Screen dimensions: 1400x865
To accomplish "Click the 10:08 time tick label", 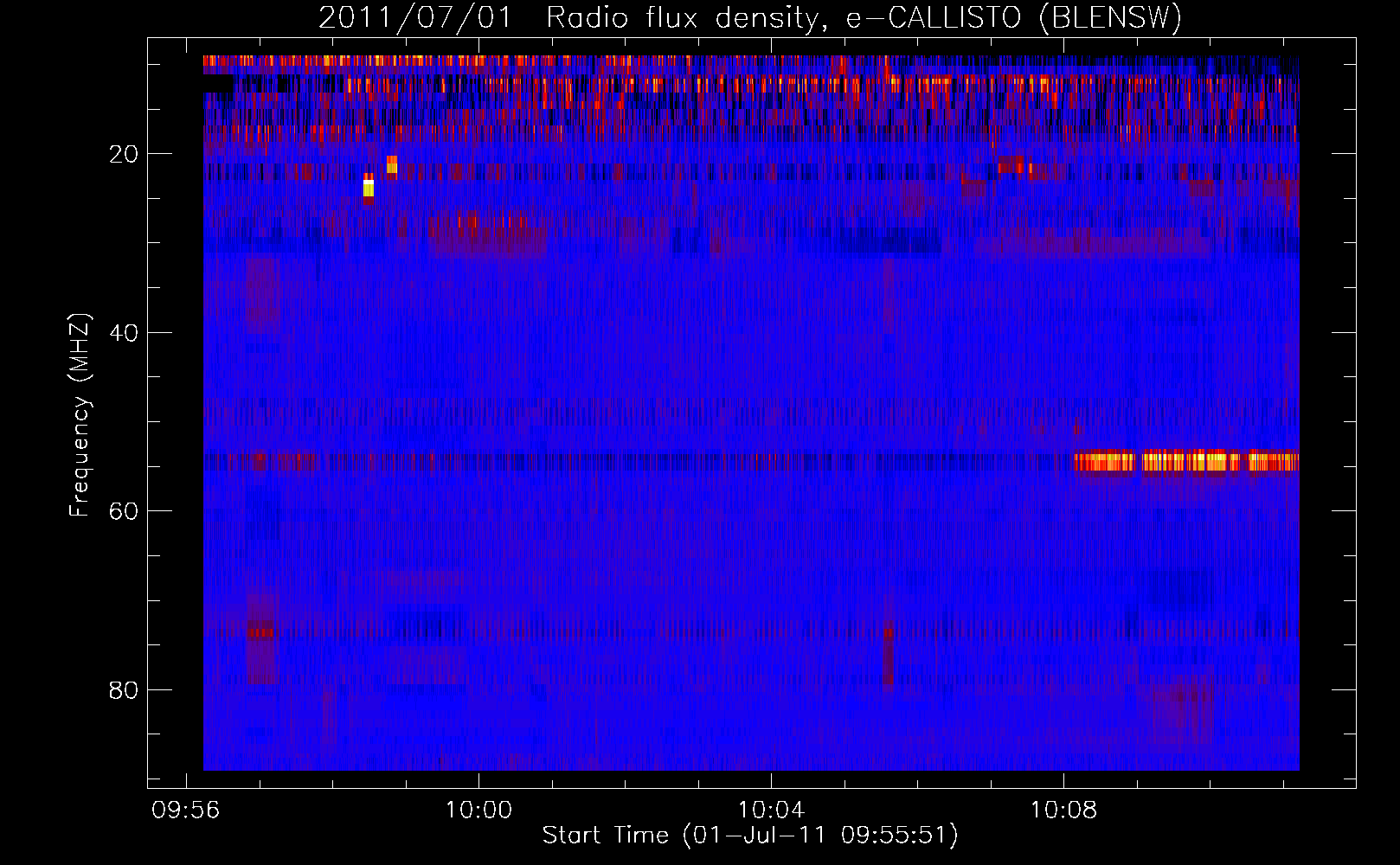I will coord(1063,810).
